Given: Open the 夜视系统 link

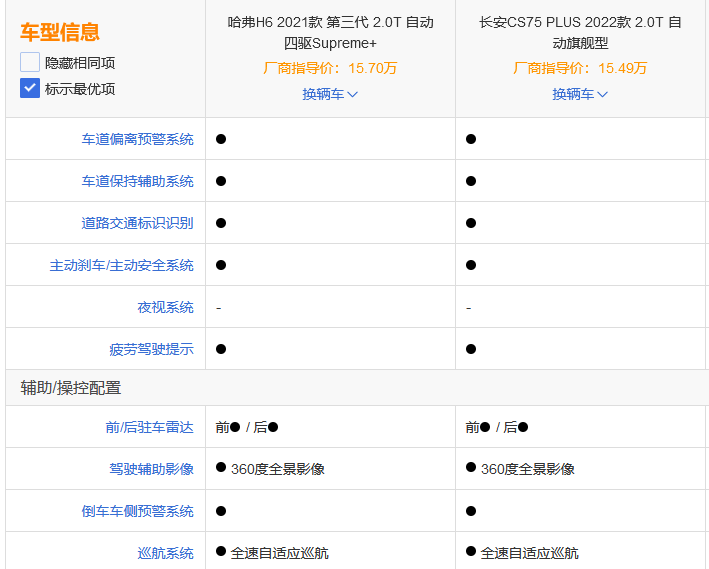Looking at the screenshot, I should click(165, 307).
